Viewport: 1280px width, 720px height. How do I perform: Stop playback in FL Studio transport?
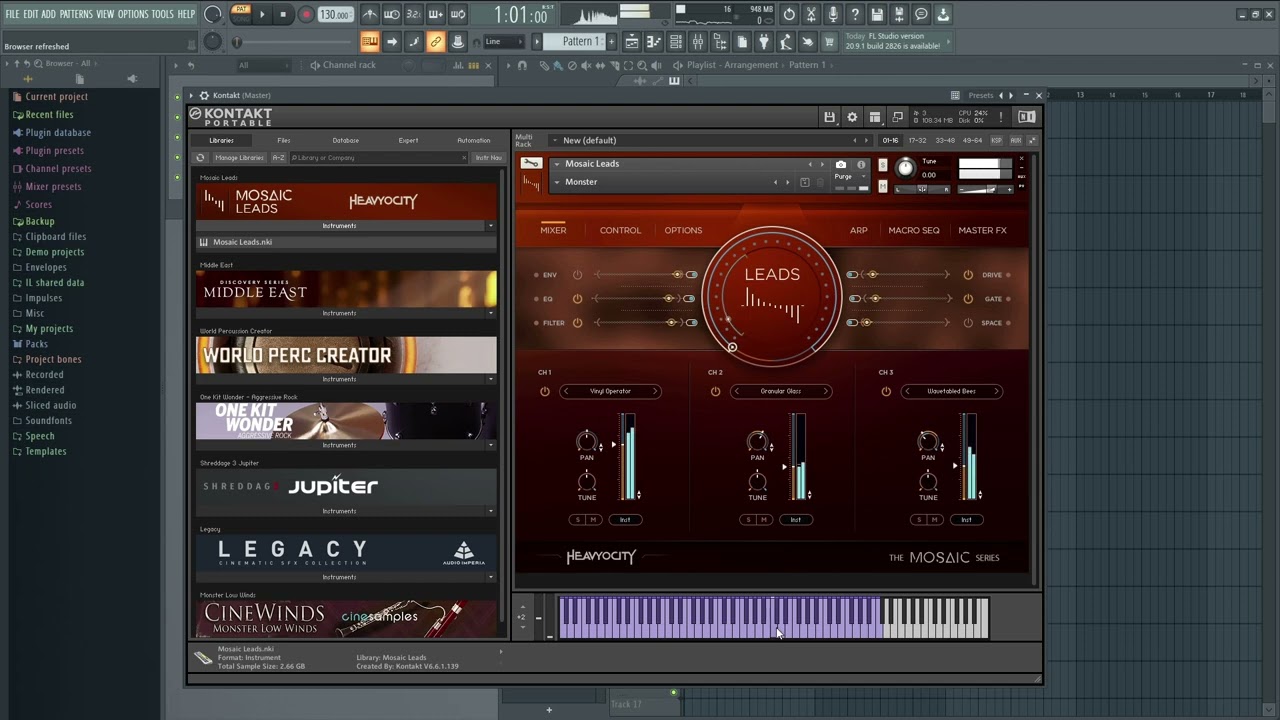tap(283, 14)
